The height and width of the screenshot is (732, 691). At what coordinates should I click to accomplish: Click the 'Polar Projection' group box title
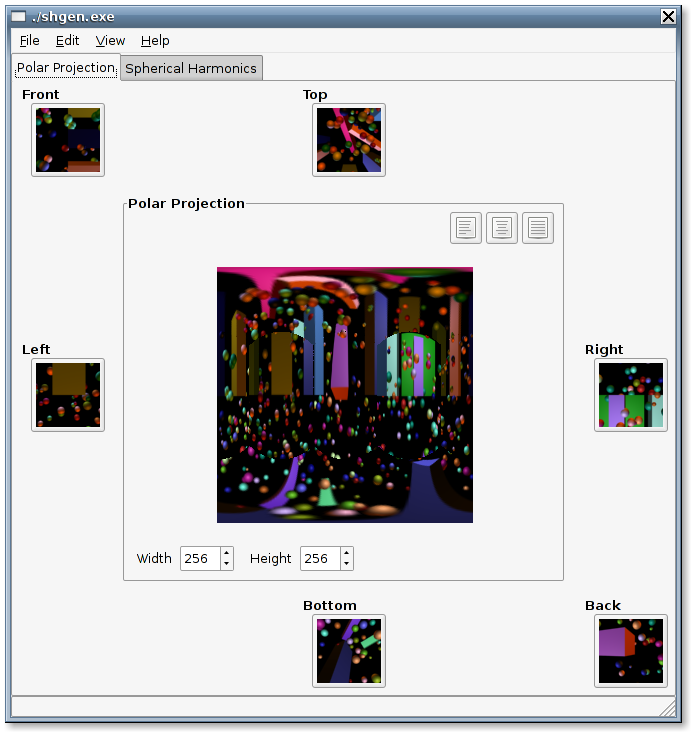click(x=186, y=204)
